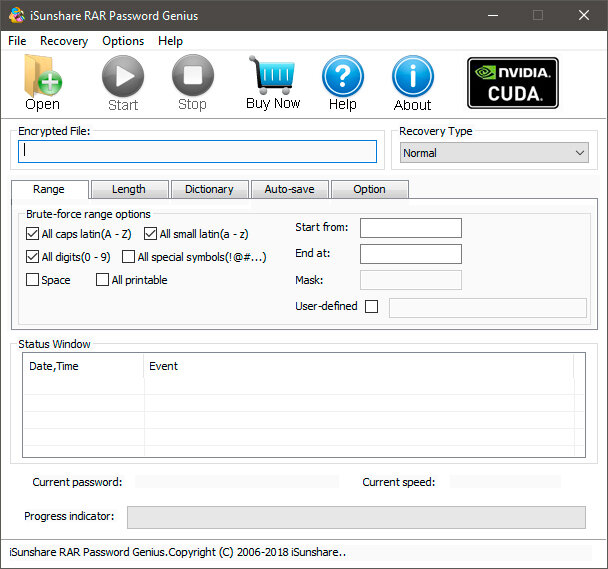Uncheck All digits(0 - 9)

(x=32, y=257)
